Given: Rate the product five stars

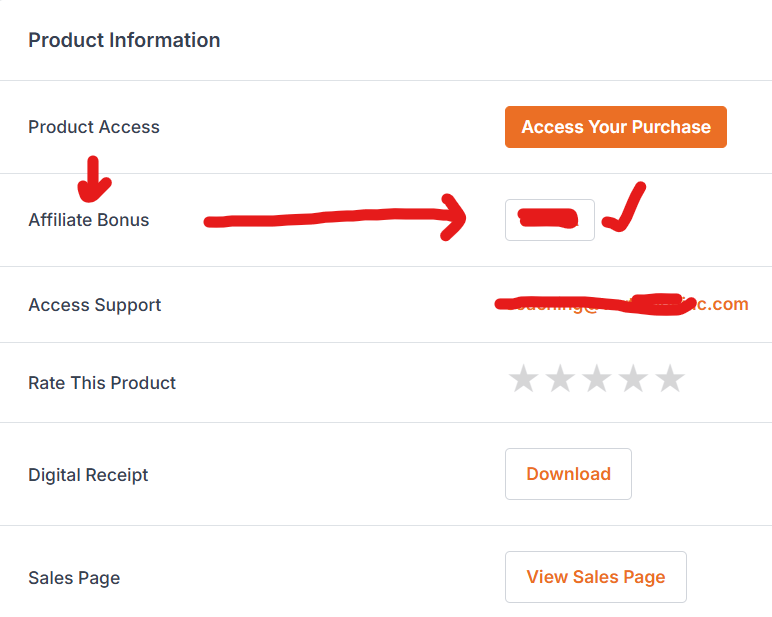Looking at the screenshot, I should (670, 379).
